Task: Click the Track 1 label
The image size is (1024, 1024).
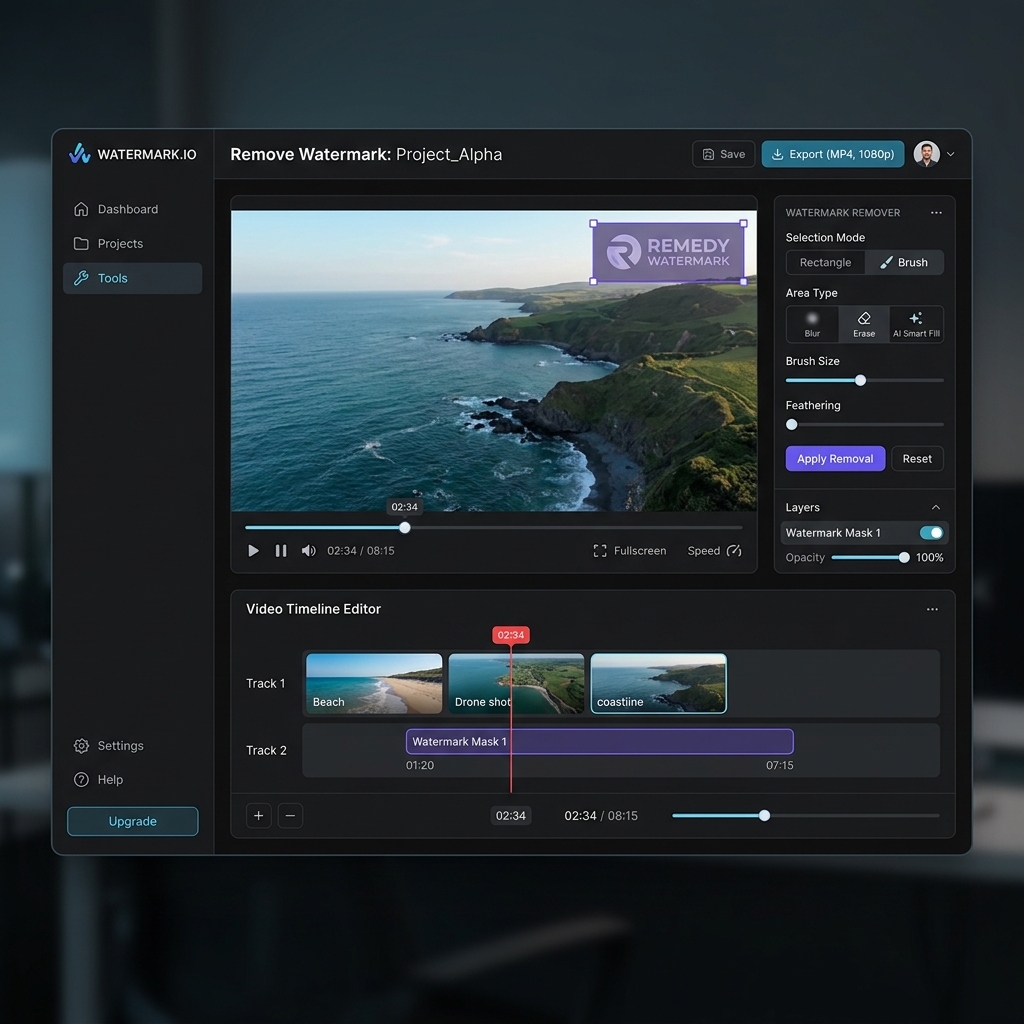Action: (266, 684)
